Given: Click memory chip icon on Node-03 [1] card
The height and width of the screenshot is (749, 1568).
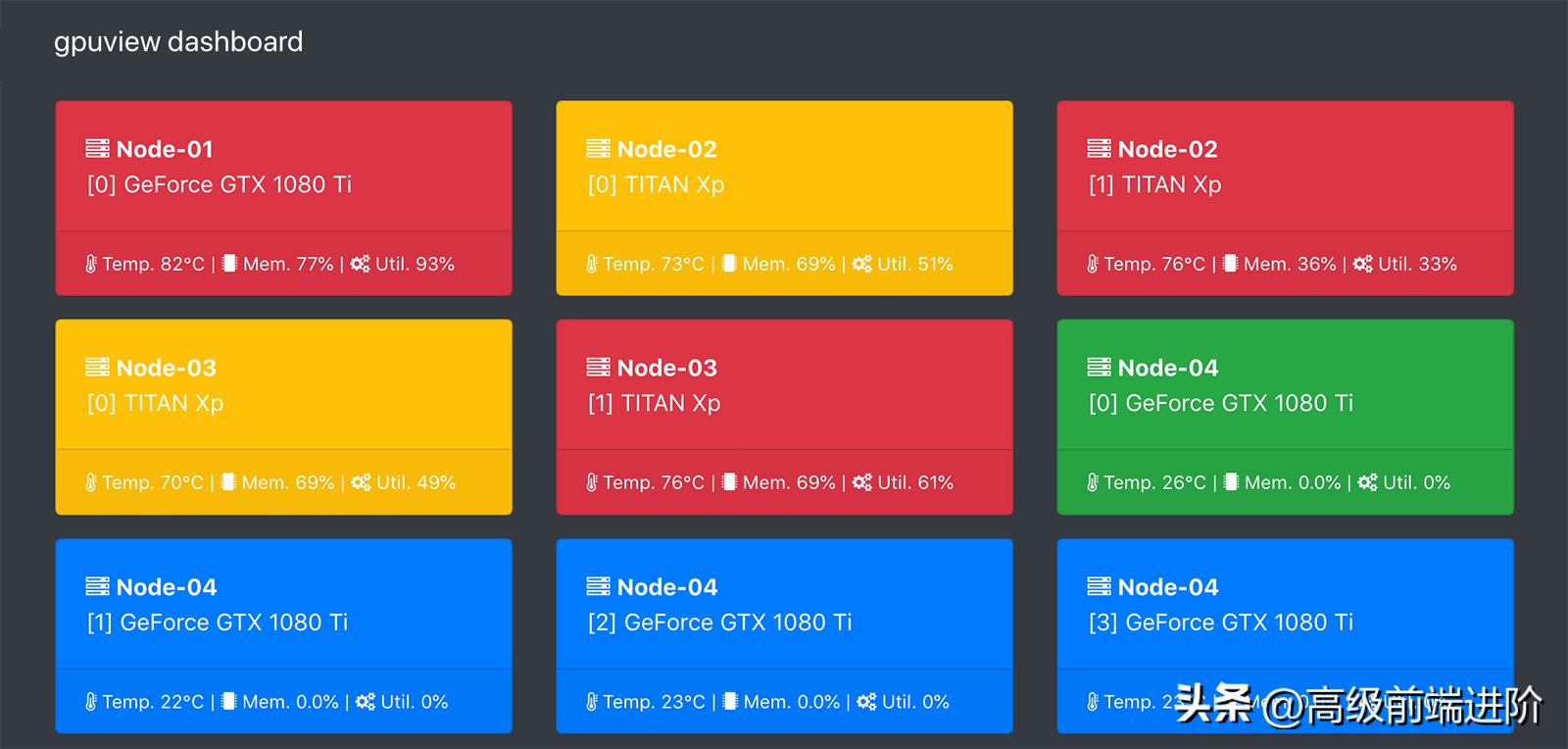Looking at the screenshot, I should click(729, 482).
